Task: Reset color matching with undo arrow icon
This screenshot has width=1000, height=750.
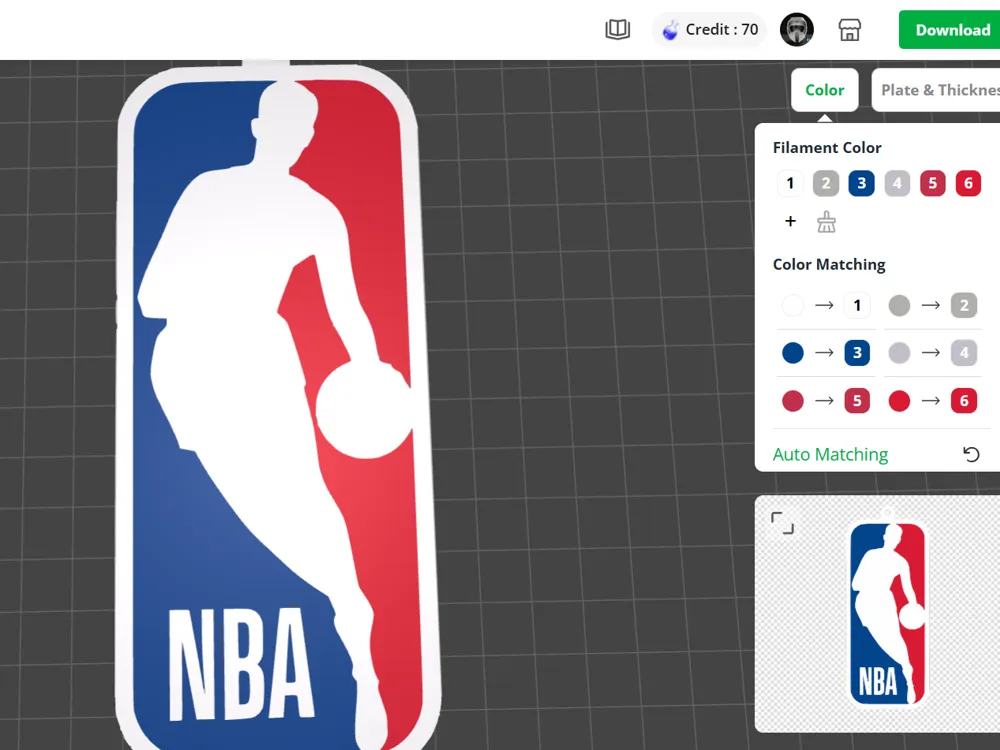Action: click(971, 454)
